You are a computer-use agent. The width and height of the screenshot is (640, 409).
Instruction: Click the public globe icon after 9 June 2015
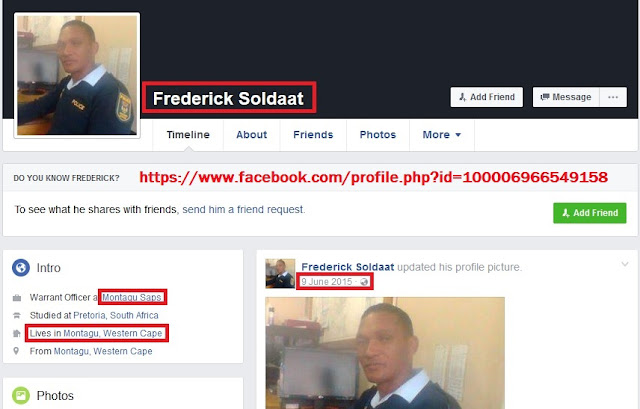coord(364,282)
